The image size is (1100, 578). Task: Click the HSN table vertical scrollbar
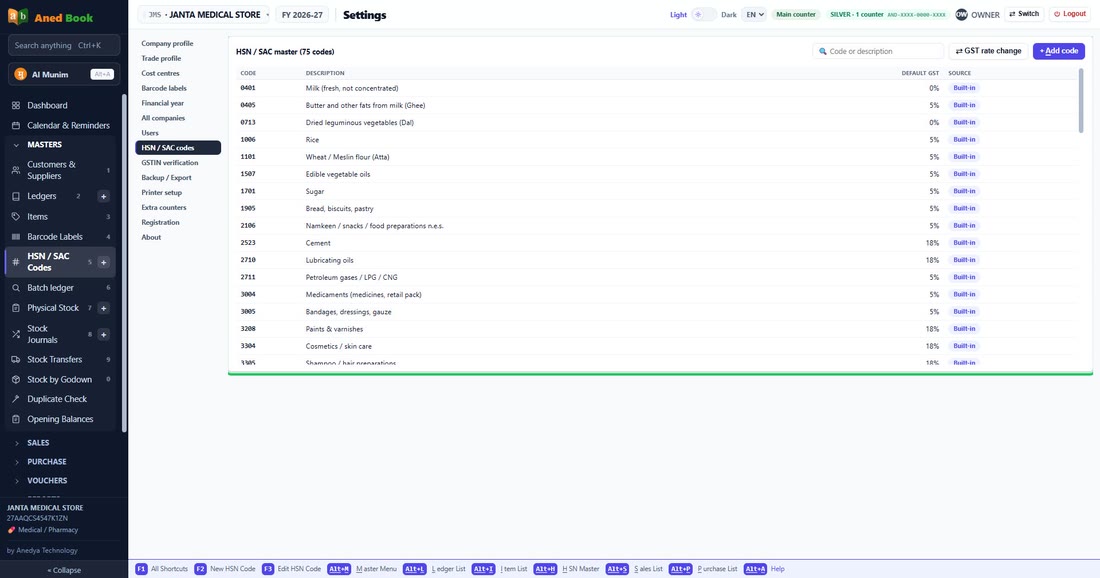1081,100
